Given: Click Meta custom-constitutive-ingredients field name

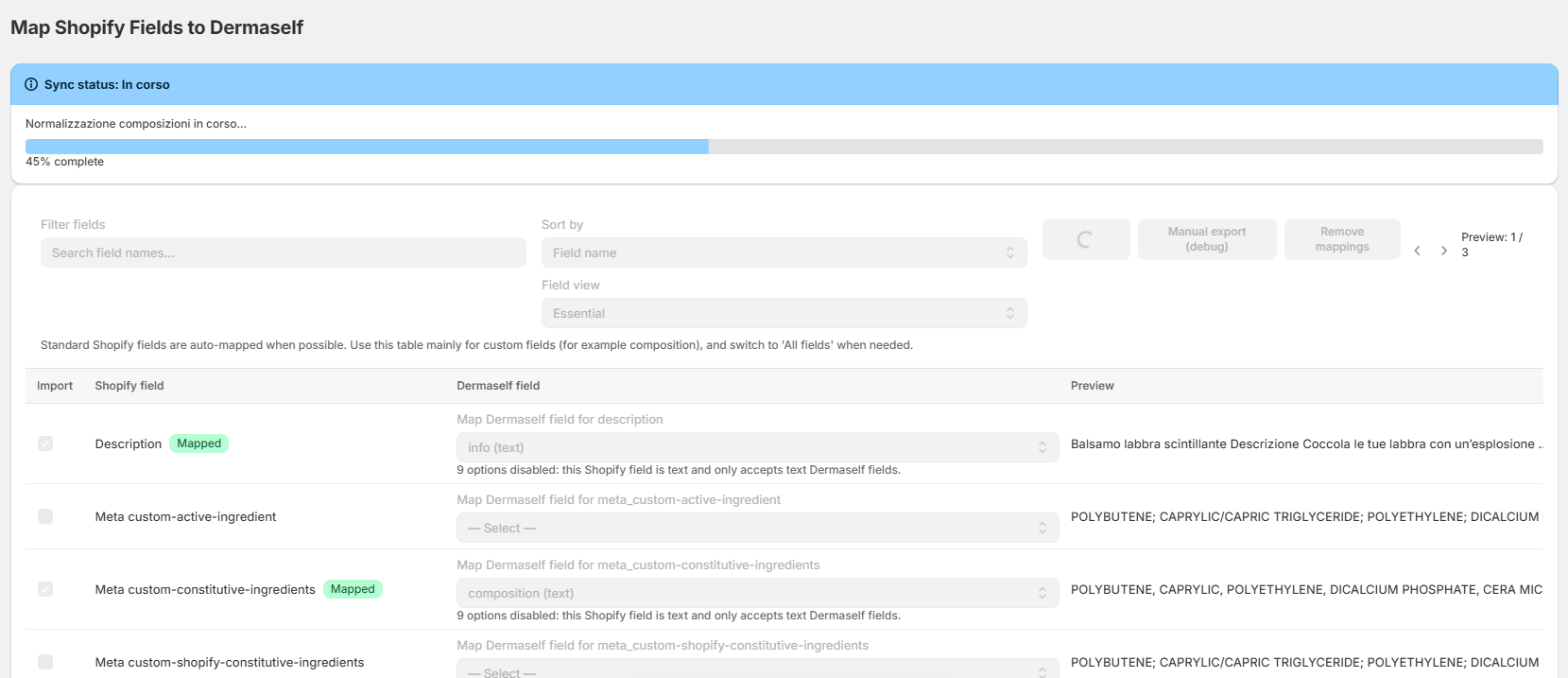Looking at the screenshot, I should click(205, 589).
